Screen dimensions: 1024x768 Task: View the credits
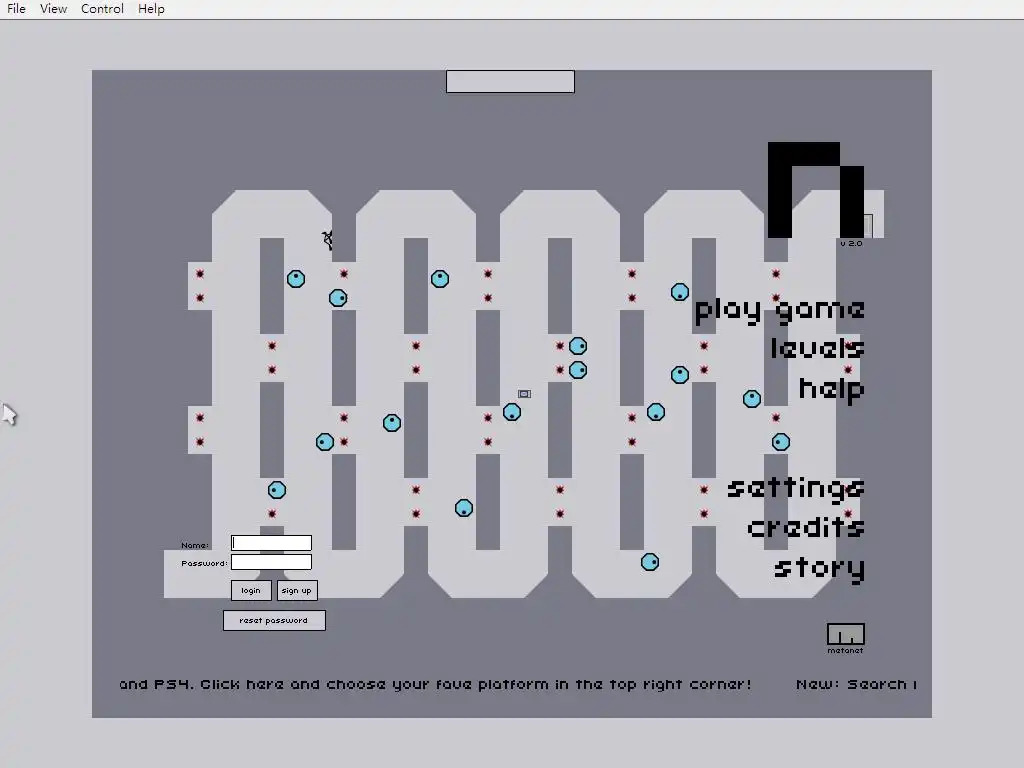click(806, 526)
